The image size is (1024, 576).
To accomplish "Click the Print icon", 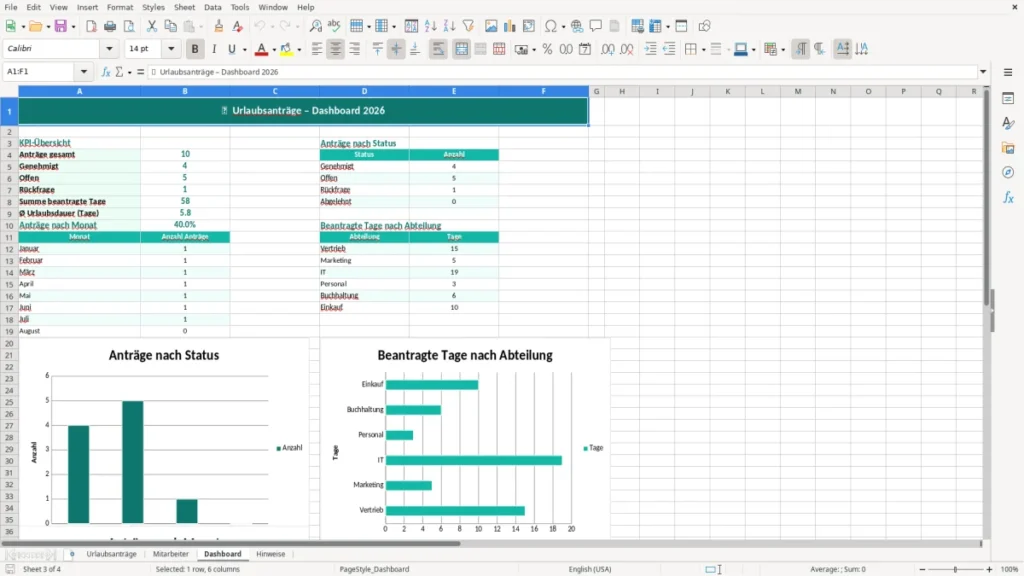I will point(110,26).
